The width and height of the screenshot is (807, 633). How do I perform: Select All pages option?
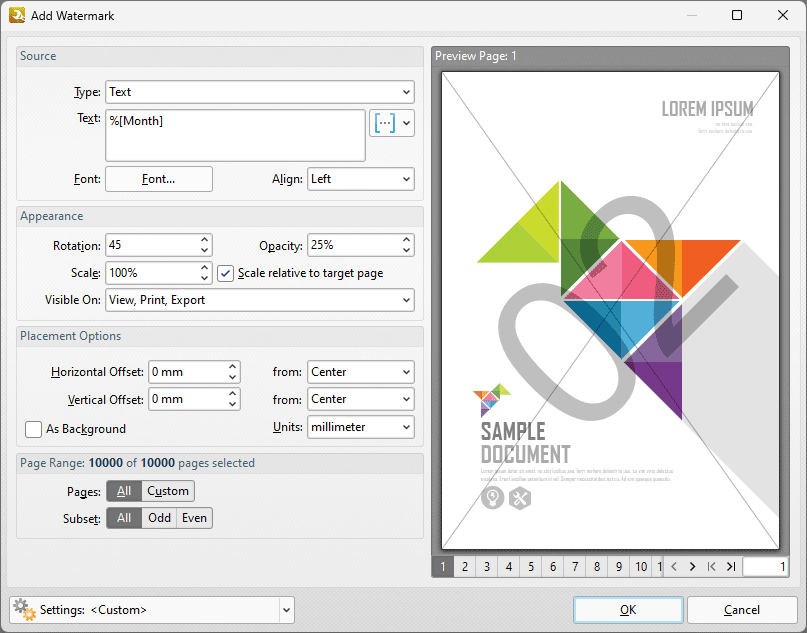pyautogui.click(x=124, y=491)
